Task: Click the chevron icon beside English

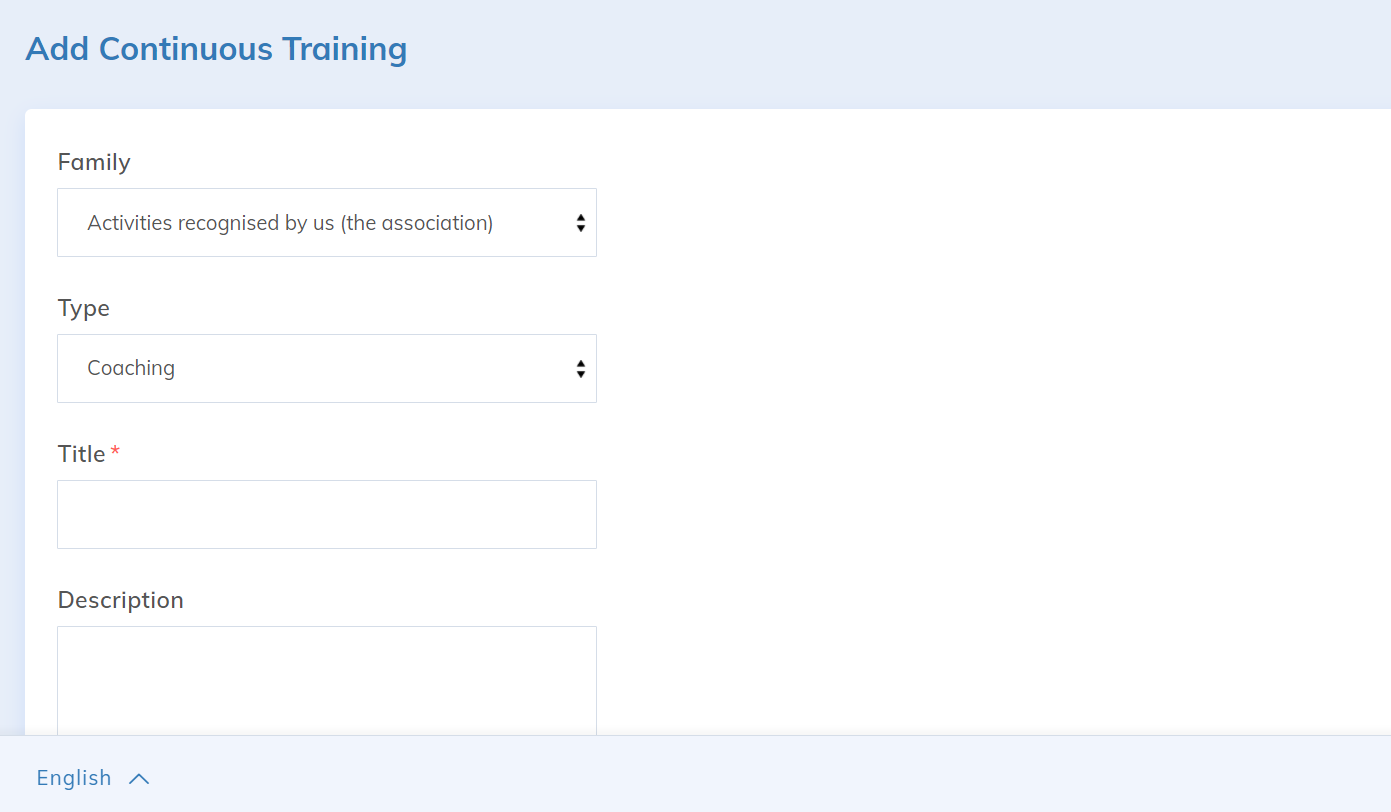Action: [x=139, y=778]
